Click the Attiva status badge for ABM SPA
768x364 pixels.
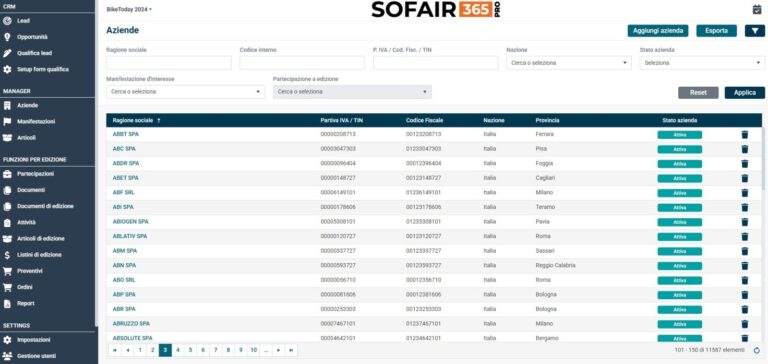[679, 251]
